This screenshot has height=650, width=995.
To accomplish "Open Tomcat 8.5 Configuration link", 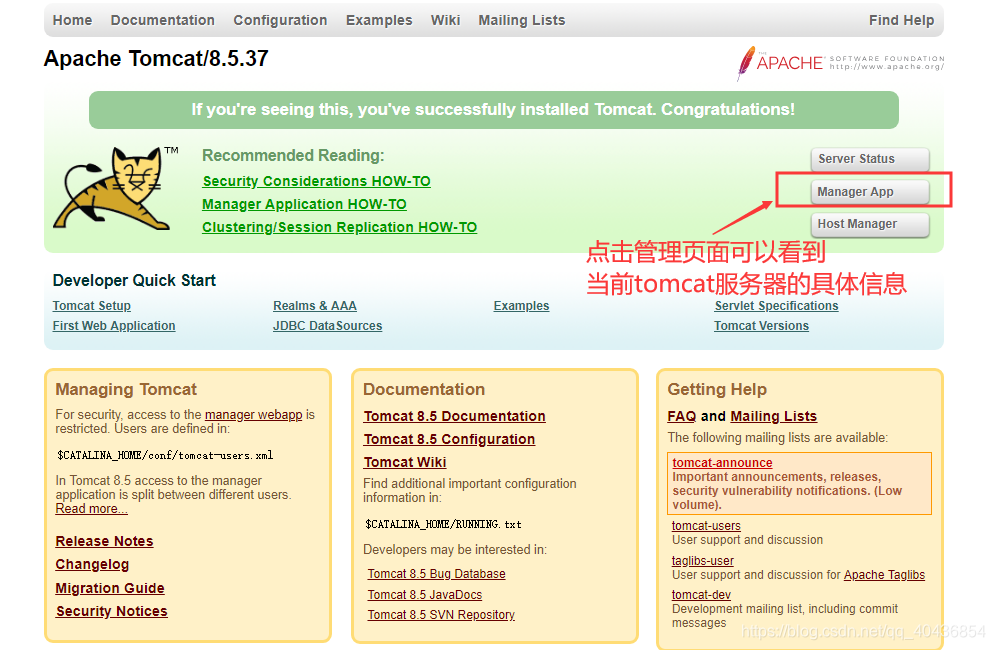I will pos(449,439).
